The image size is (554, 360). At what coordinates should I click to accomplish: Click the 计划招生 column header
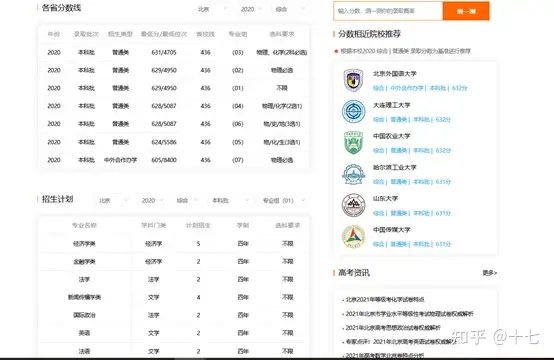198,225
